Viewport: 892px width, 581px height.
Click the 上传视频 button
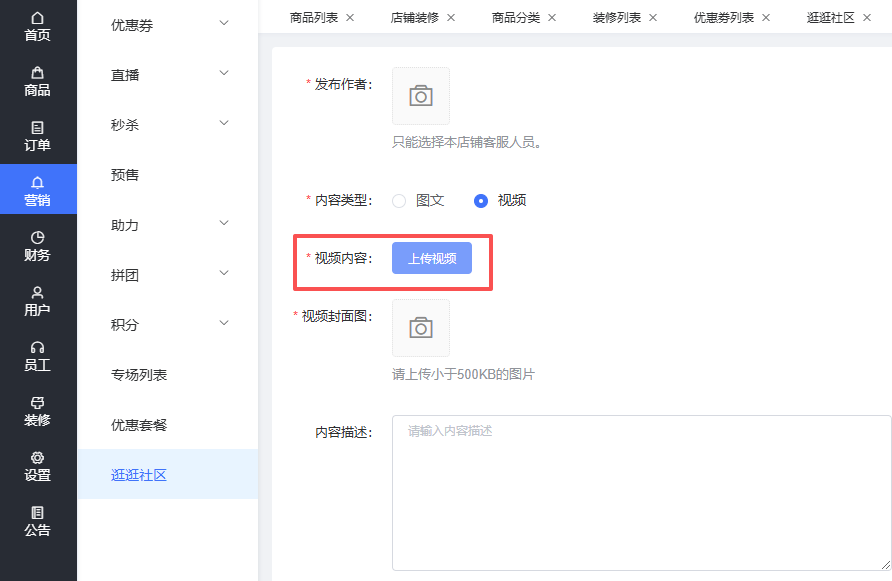(432, 258)
